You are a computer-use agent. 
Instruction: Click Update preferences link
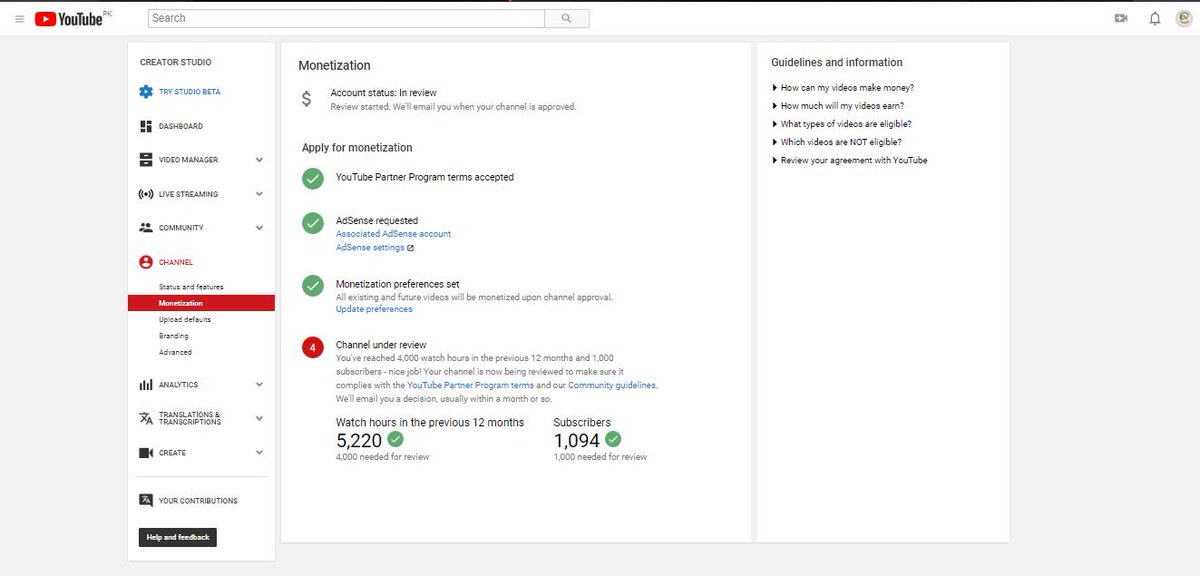pyautogui.click(x=374, y=309)
